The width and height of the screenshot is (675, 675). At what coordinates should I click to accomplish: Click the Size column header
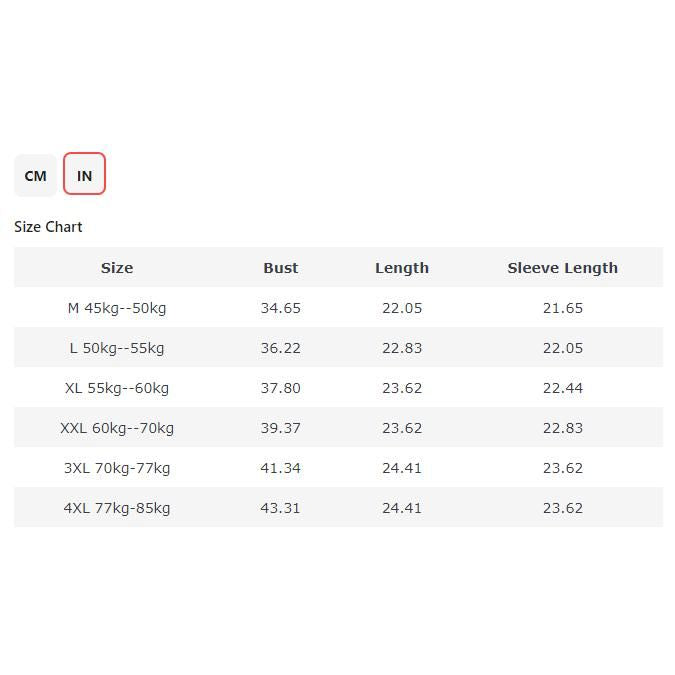[x=117, y=268]
